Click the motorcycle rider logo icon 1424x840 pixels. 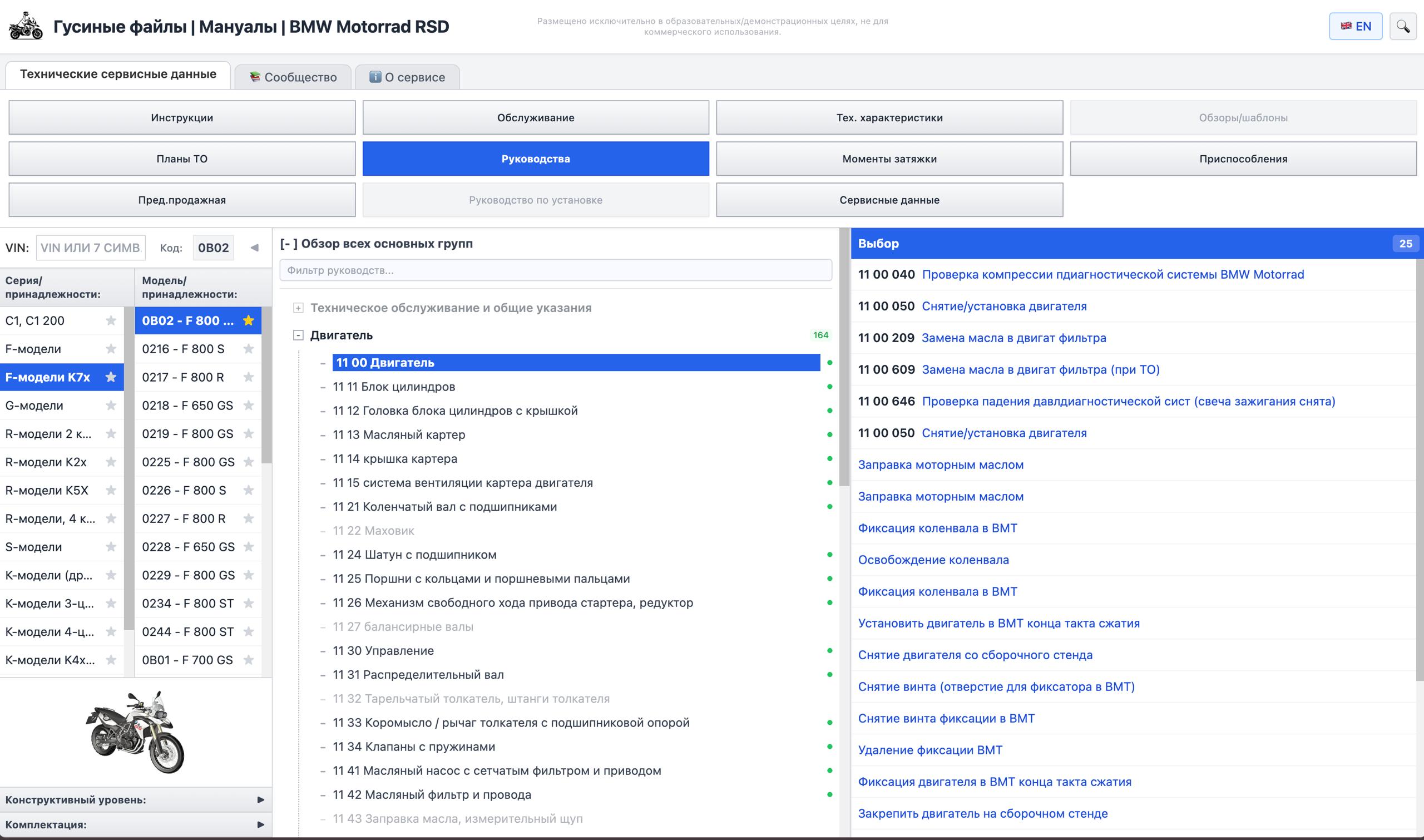coord(26,26)
